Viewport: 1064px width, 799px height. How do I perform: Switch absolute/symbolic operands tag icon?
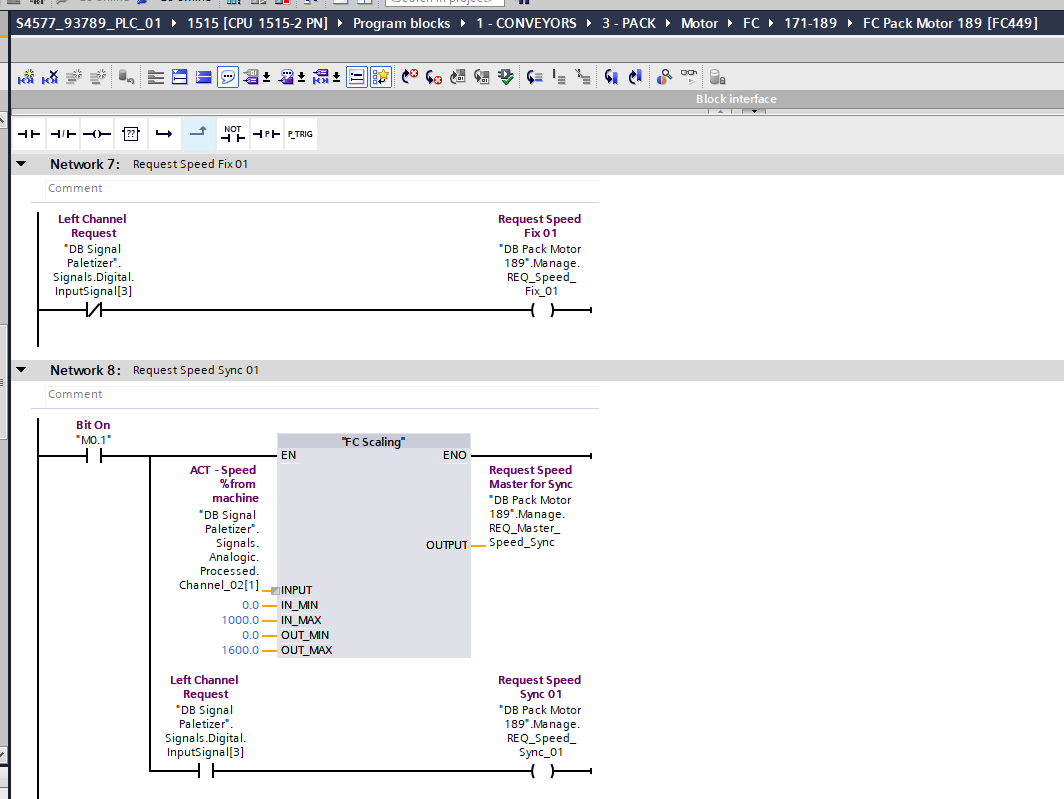point(251,77)
